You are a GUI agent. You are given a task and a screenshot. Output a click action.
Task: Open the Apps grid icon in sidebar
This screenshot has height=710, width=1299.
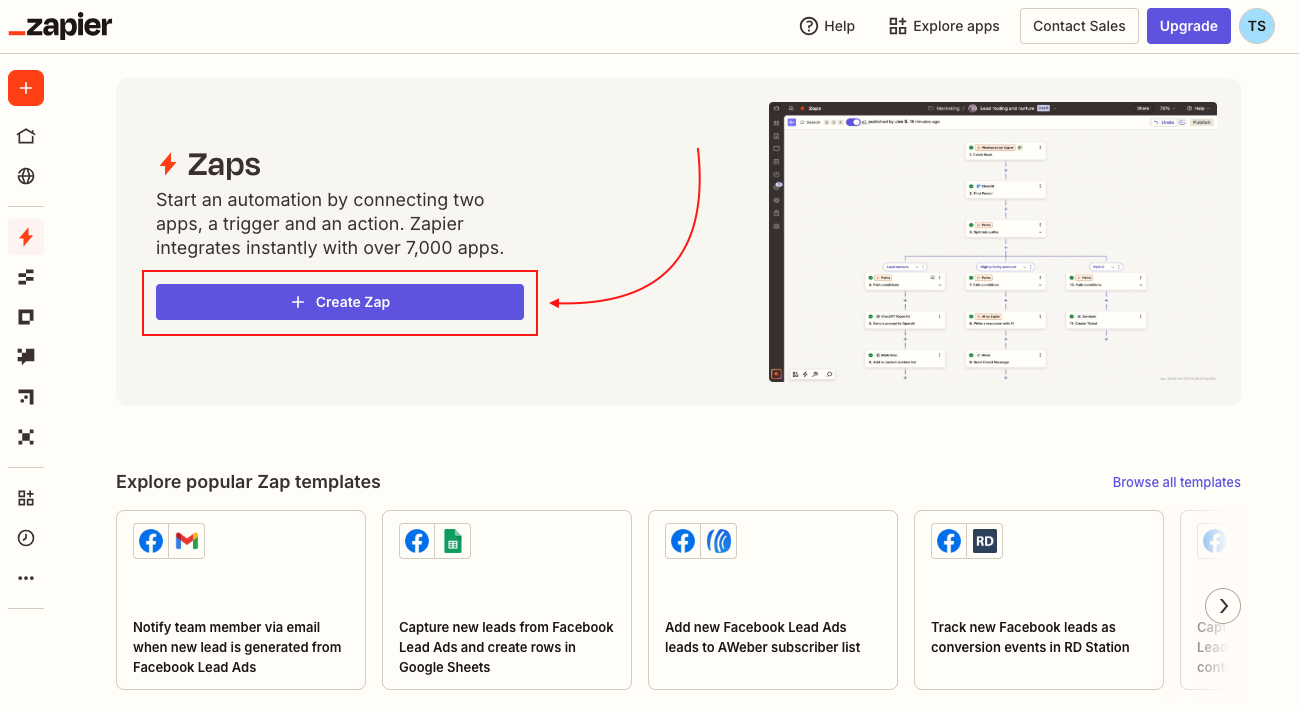tap(26, 498)
